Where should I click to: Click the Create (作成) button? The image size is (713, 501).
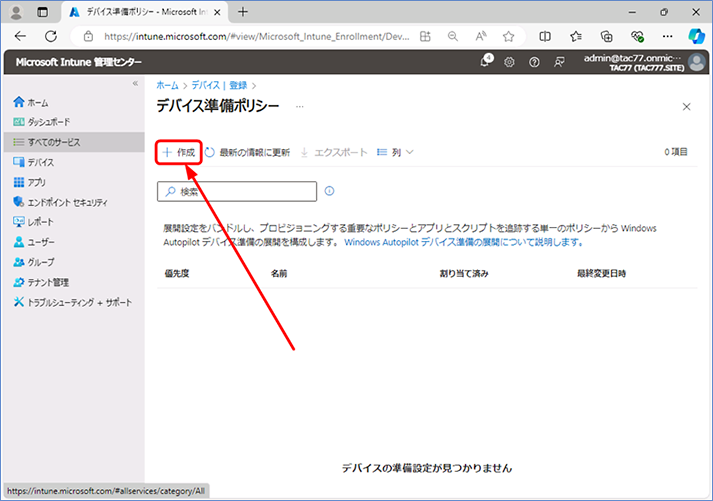point(179,152)
